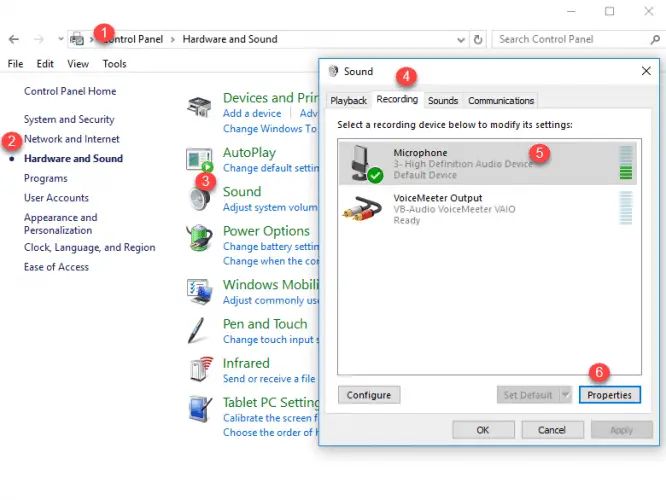666x500 pixels.
Task: Open the Communications tab
Action: (x=501, y=101)
